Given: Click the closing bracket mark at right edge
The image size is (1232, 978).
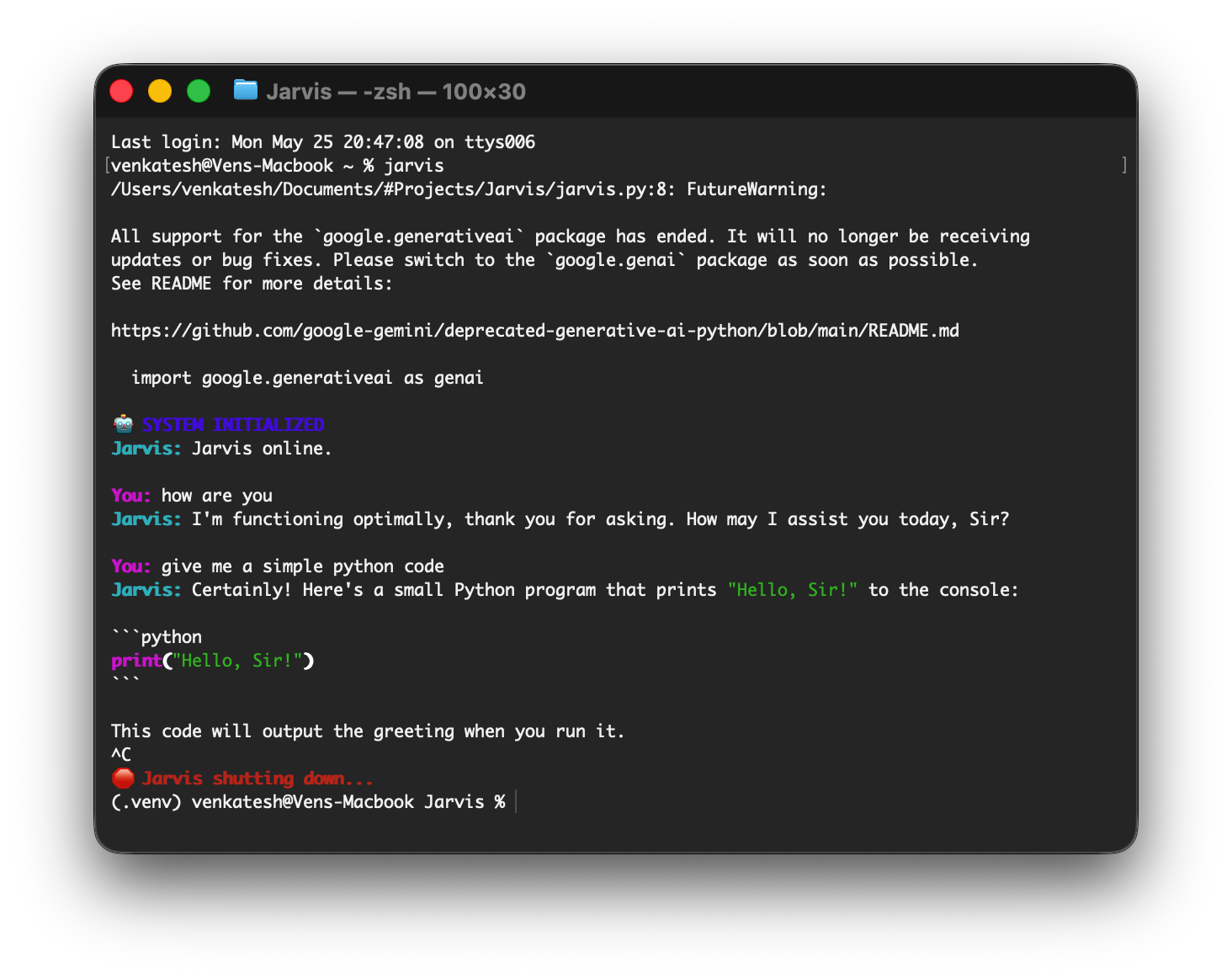Looking at the screenshot, I should 1124,165.
